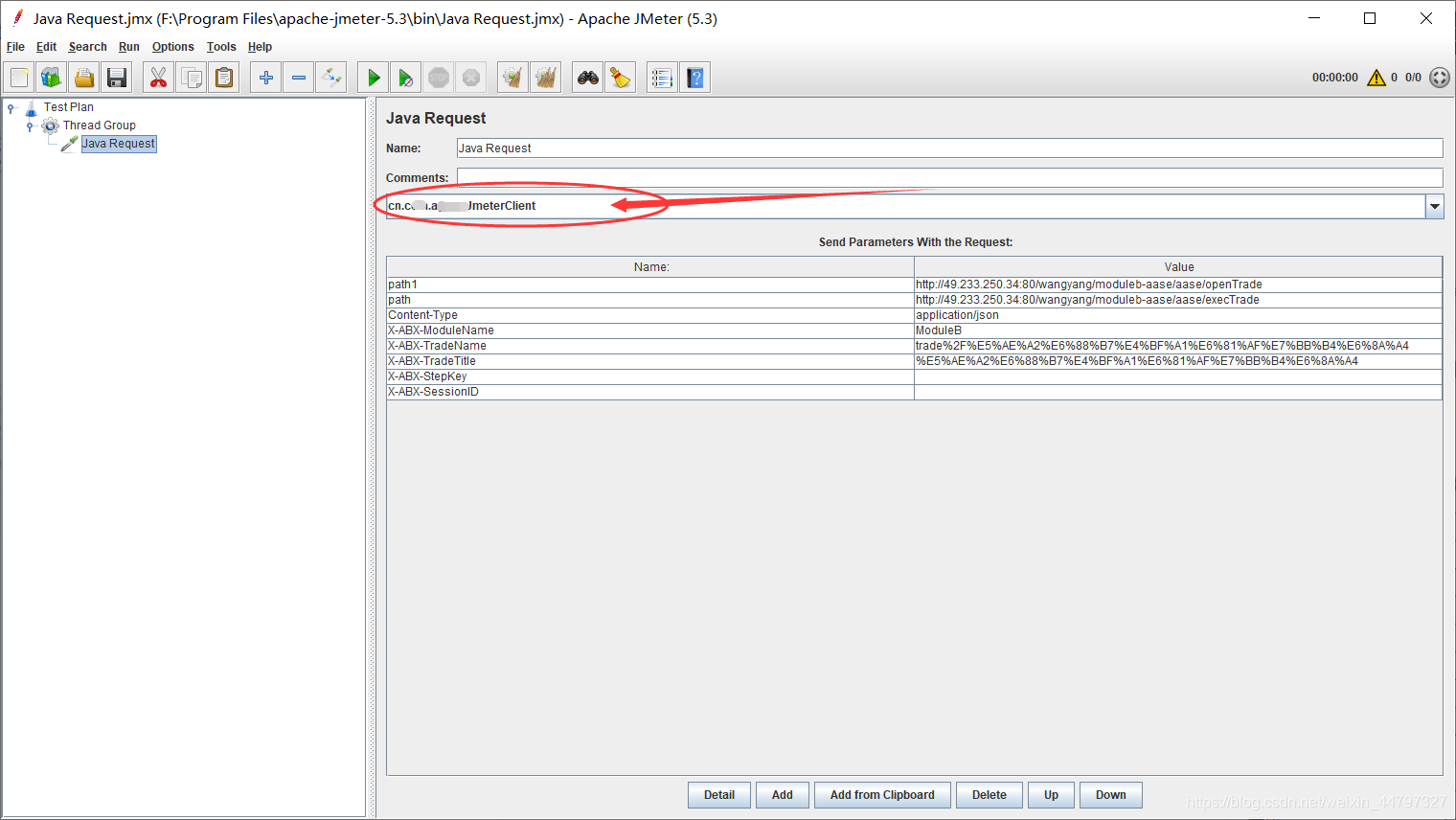The height and width of the screenshot is (820, 1456).
Task: Click the openTrade URL value cell
Action: (1178, 285)
